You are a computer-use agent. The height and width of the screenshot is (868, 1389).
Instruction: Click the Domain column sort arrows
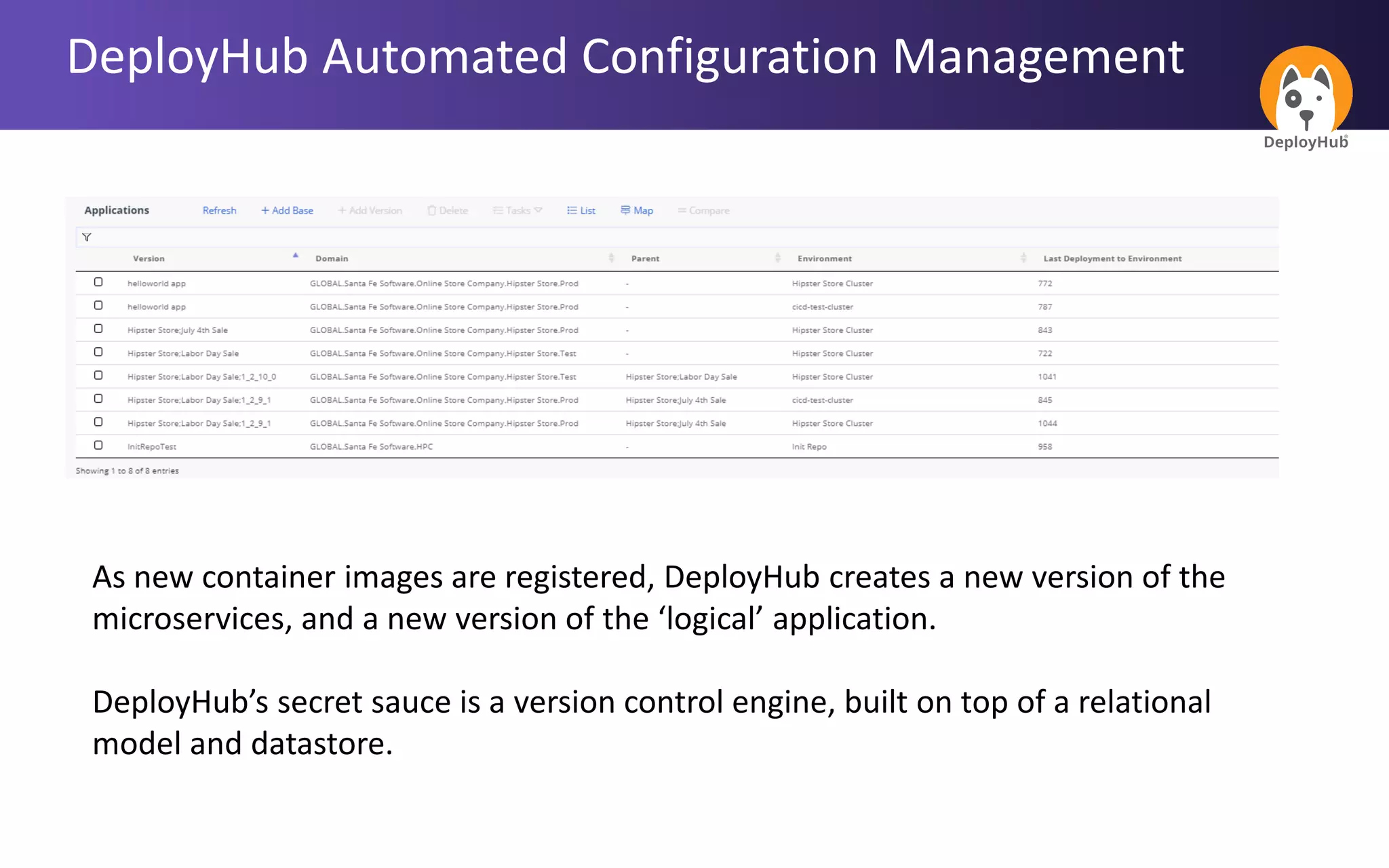point(611,258)
